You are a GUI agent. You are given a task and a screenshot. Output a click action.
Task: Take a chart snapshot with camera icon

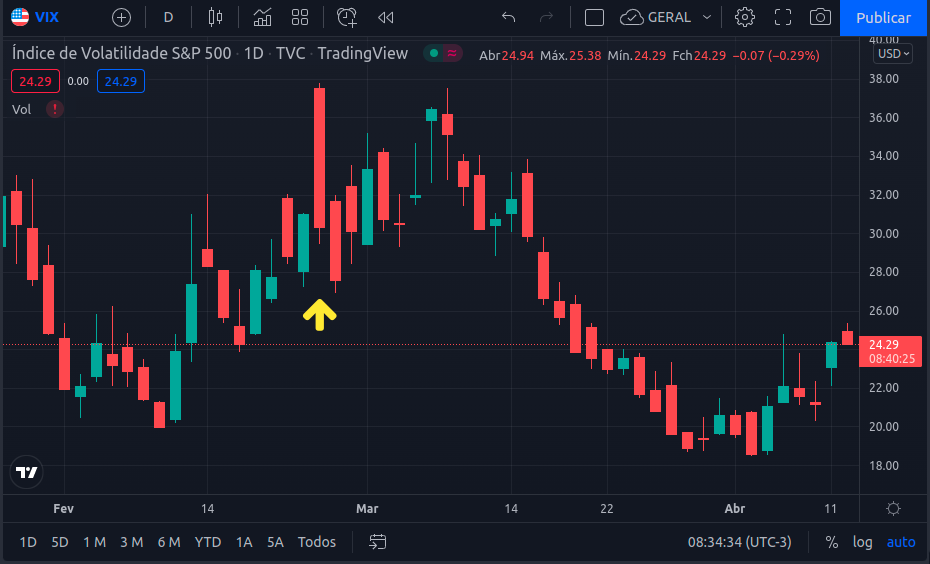tap(820, 18)
